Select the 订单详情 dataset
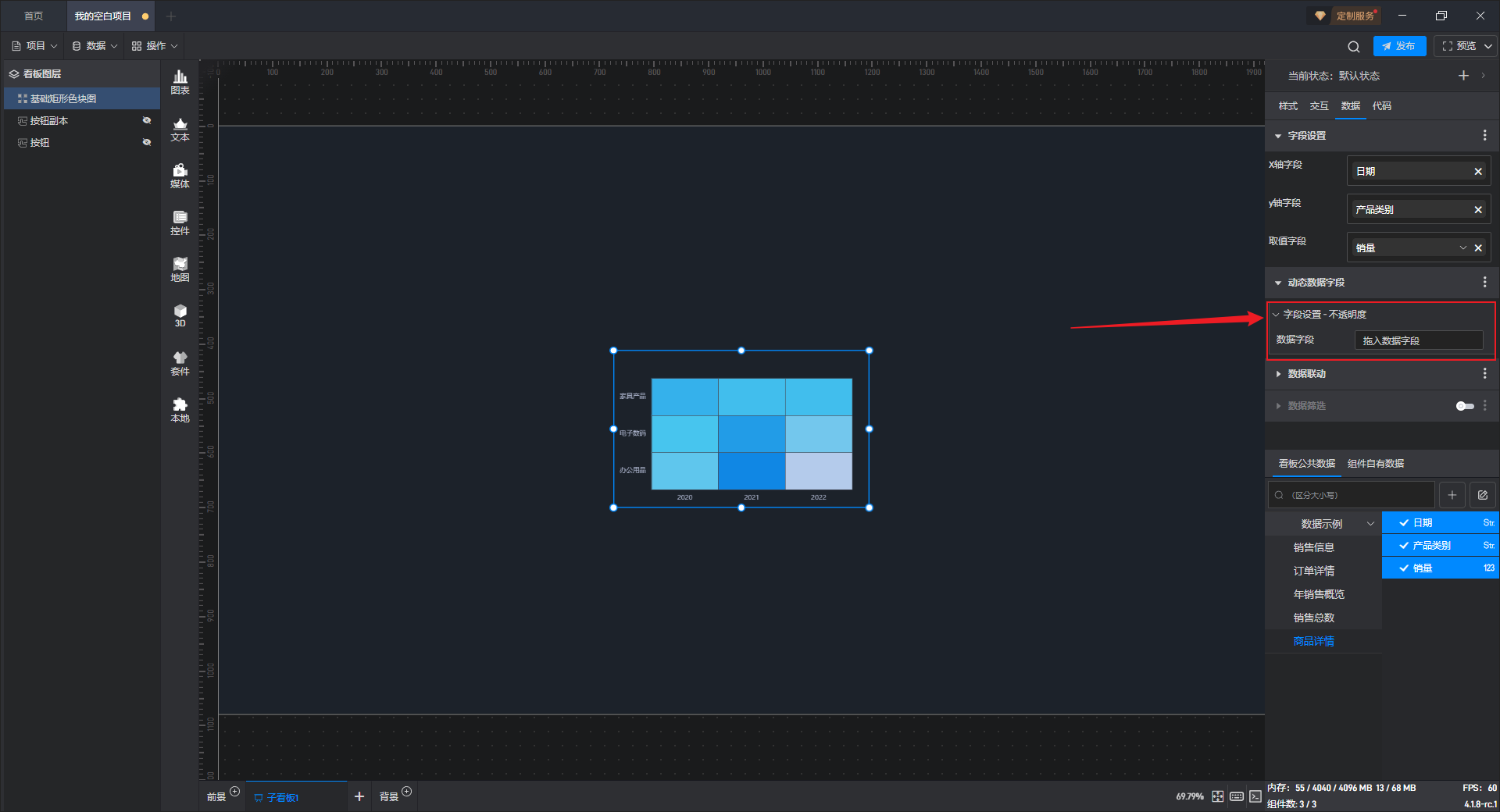1500x812 pixels. coord(1314,571)
